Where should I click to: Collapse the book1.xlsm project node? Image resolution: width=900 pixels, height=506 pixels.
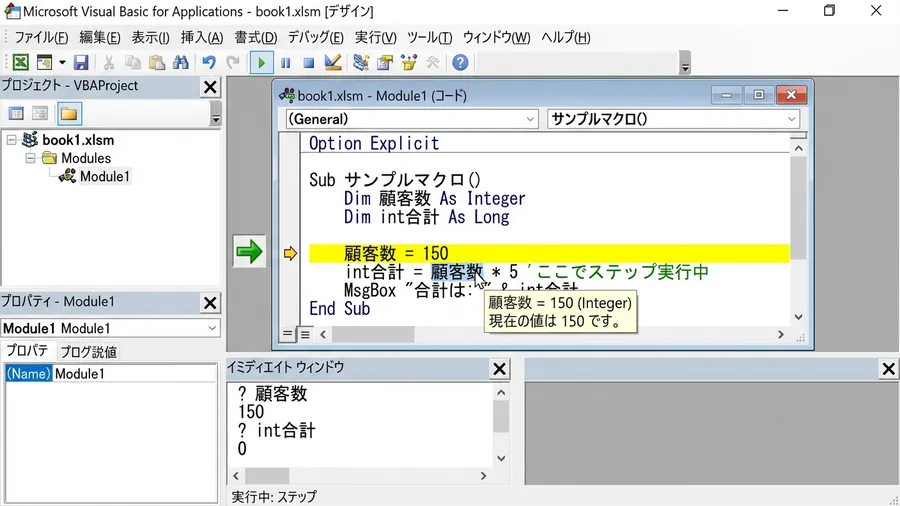tap(11, 139)
